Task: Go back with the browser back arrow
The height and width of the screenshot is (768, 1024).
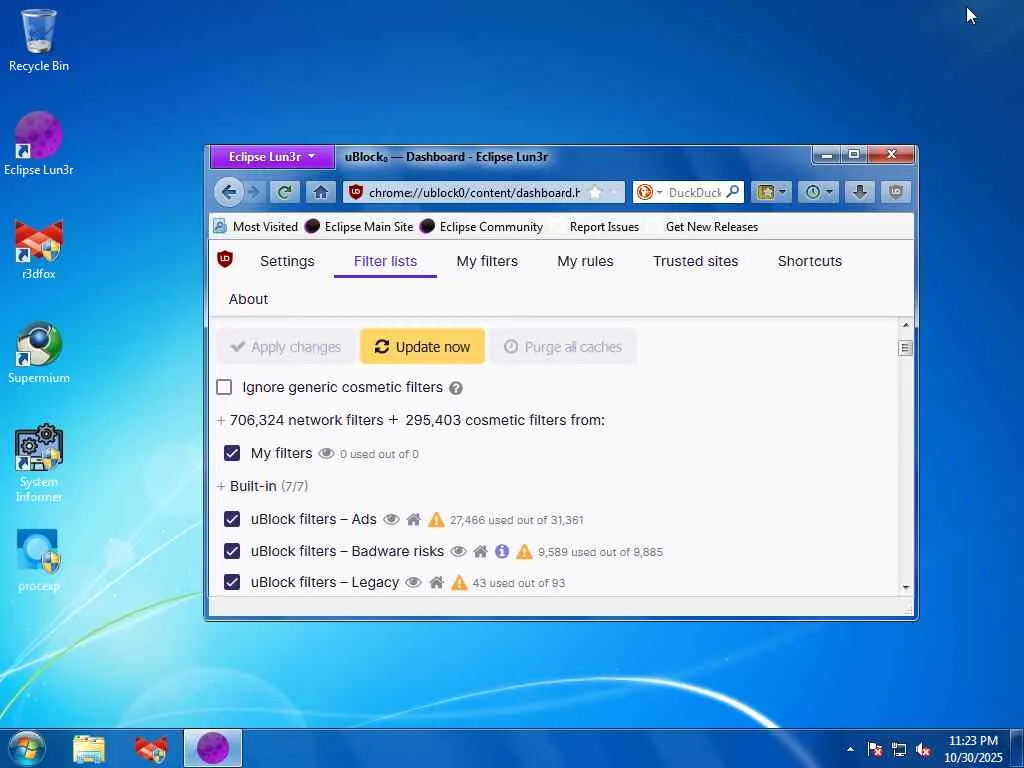Action: pyautogui.click(x=229, y=192)
